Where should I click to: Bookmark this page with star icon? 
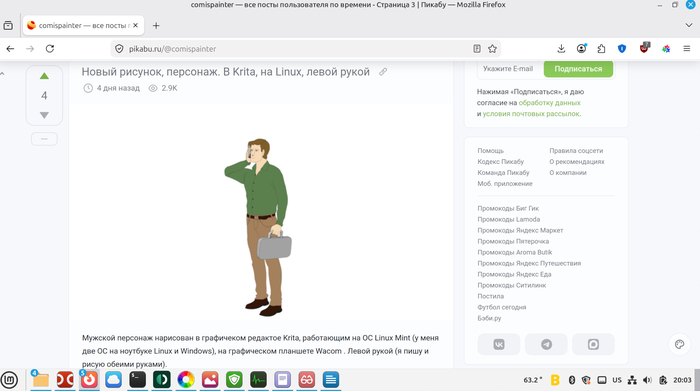[492, 49]
